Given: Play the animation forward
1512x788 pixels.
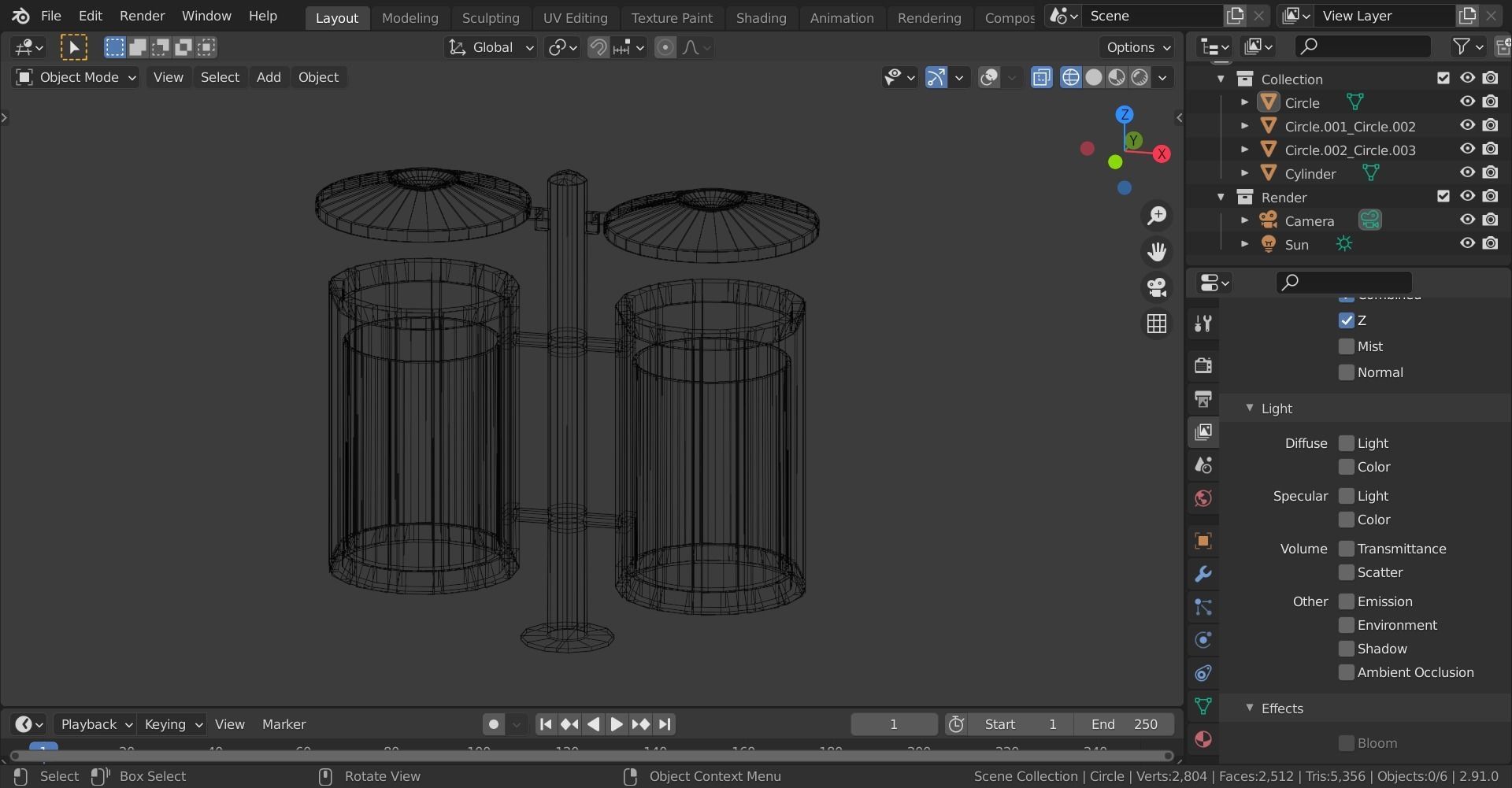Looking at the screenshot, I should pyautogui.click(x=617, y=724).
